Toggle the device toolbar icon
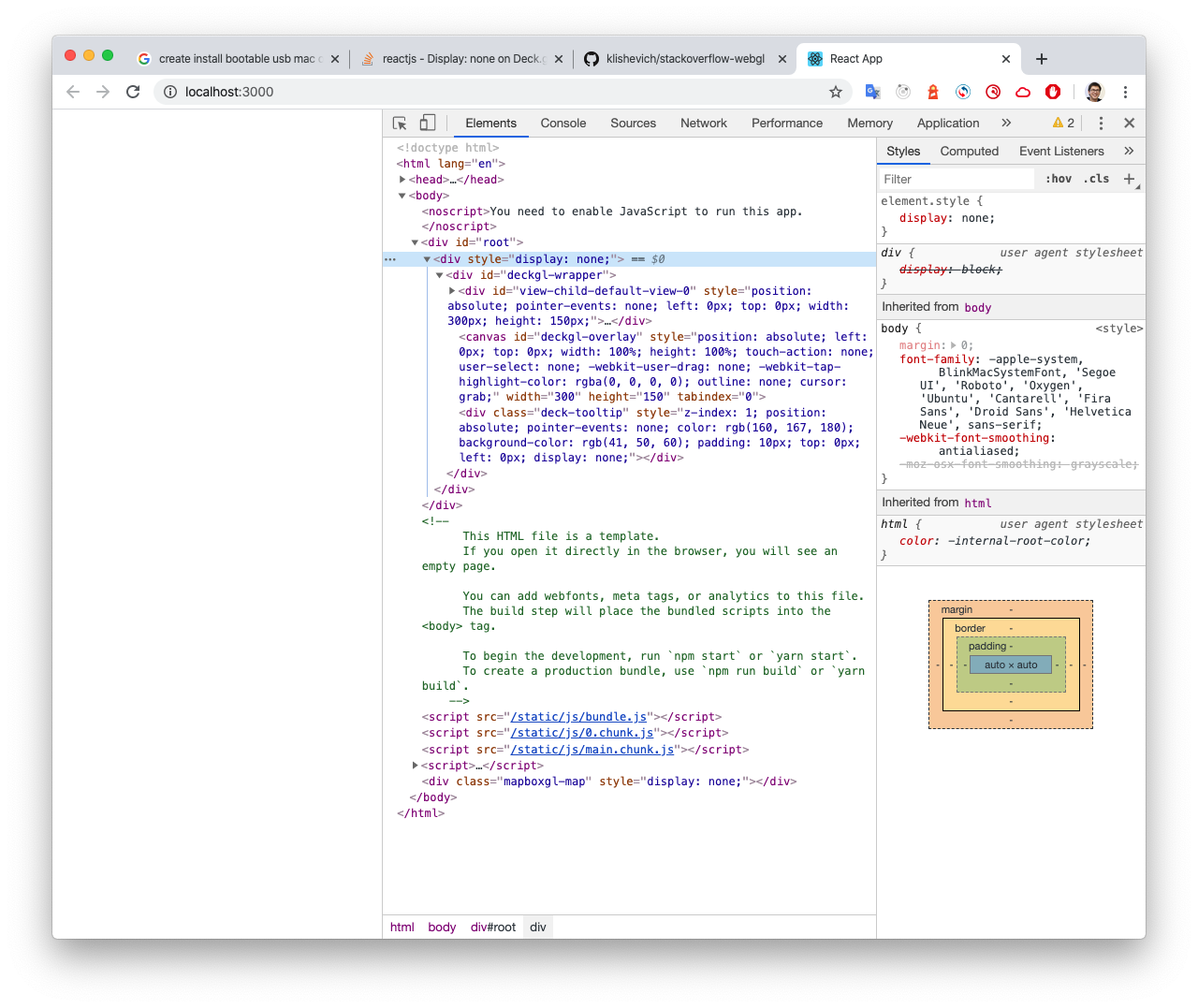This screenshot has height=1008, width=1198. pos(427,123)
